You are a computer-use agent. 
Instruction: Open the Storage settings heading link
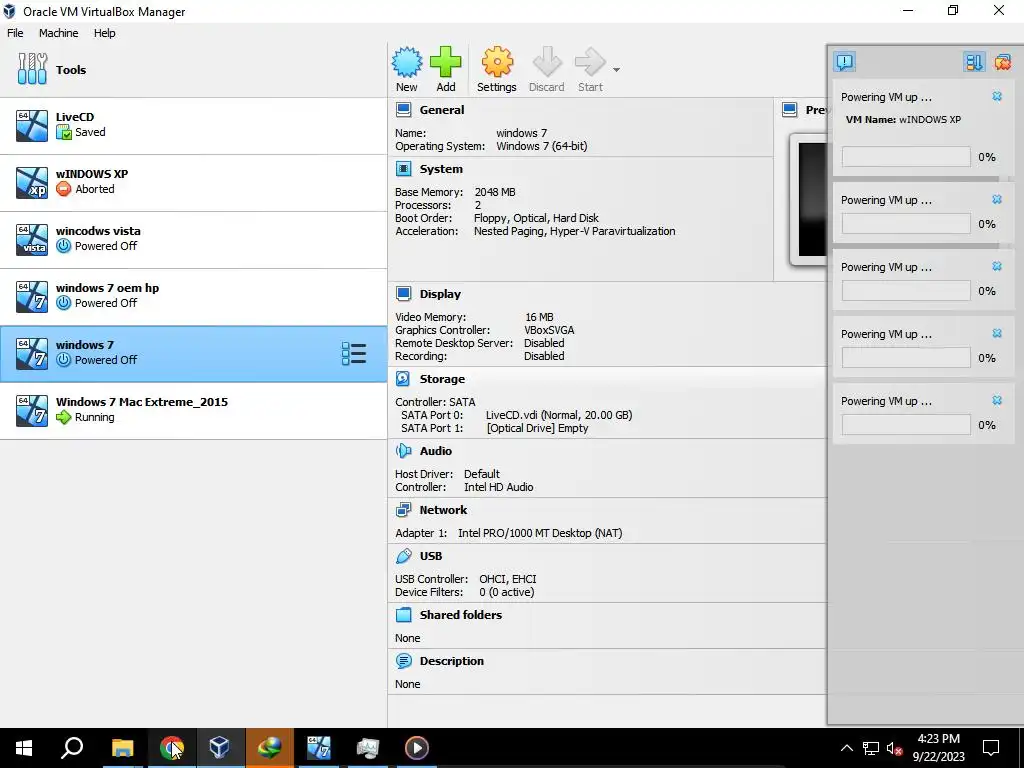[x=442, y=379]
